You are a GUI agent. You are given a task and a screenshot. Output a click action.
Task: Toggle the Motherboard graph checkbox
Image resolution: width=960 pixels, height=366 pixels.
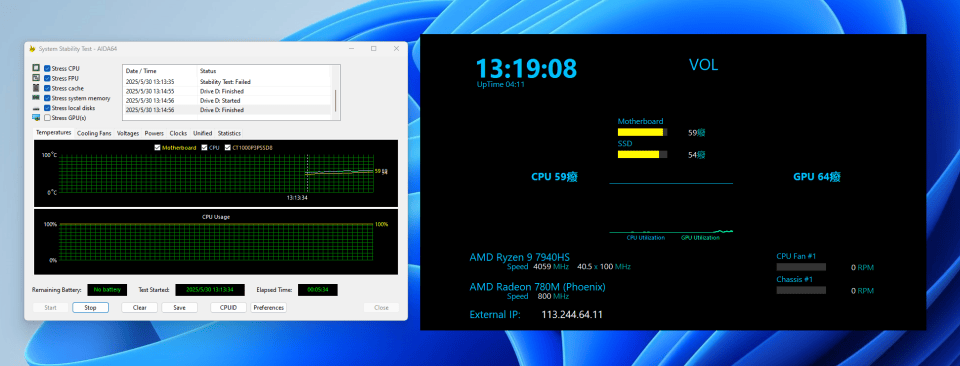pos(158,148)
